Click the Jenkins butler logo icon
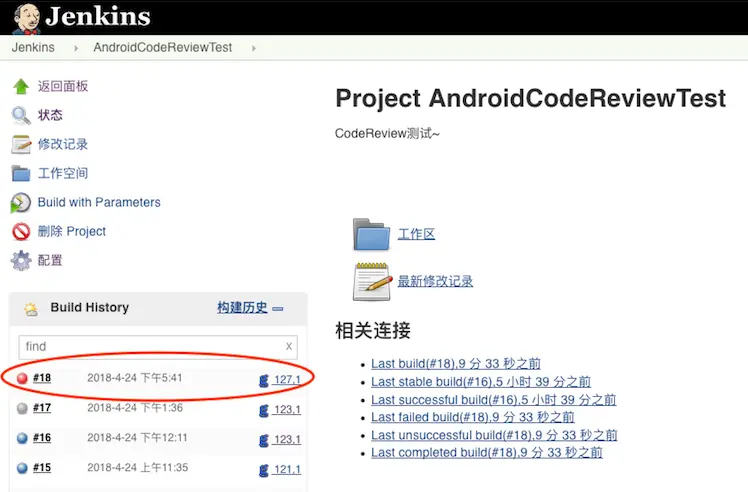 coord(26,19)
